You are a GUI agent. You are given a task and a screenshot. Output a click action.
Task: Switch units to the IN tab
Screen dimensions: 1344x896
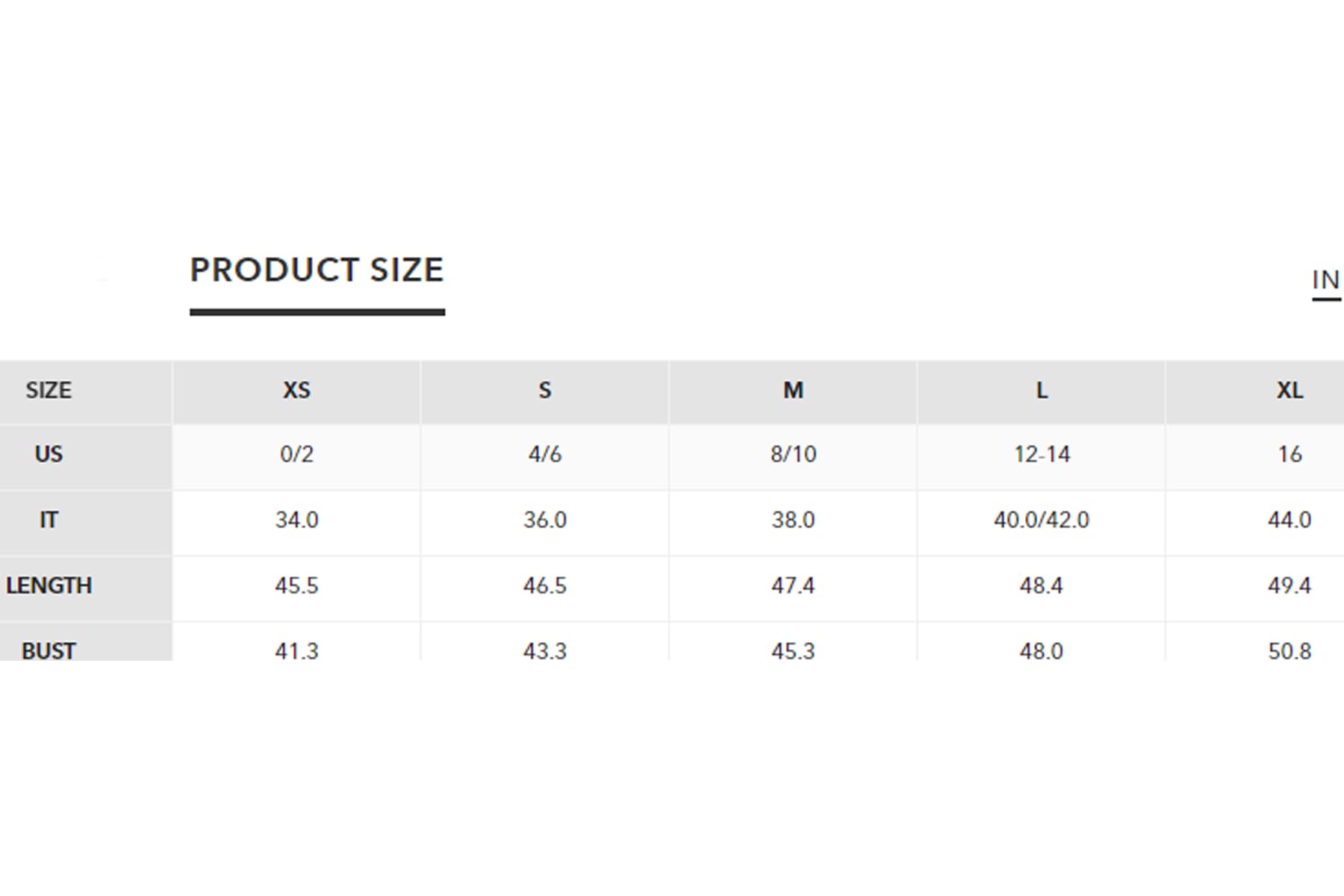[x=1326, y=281]
